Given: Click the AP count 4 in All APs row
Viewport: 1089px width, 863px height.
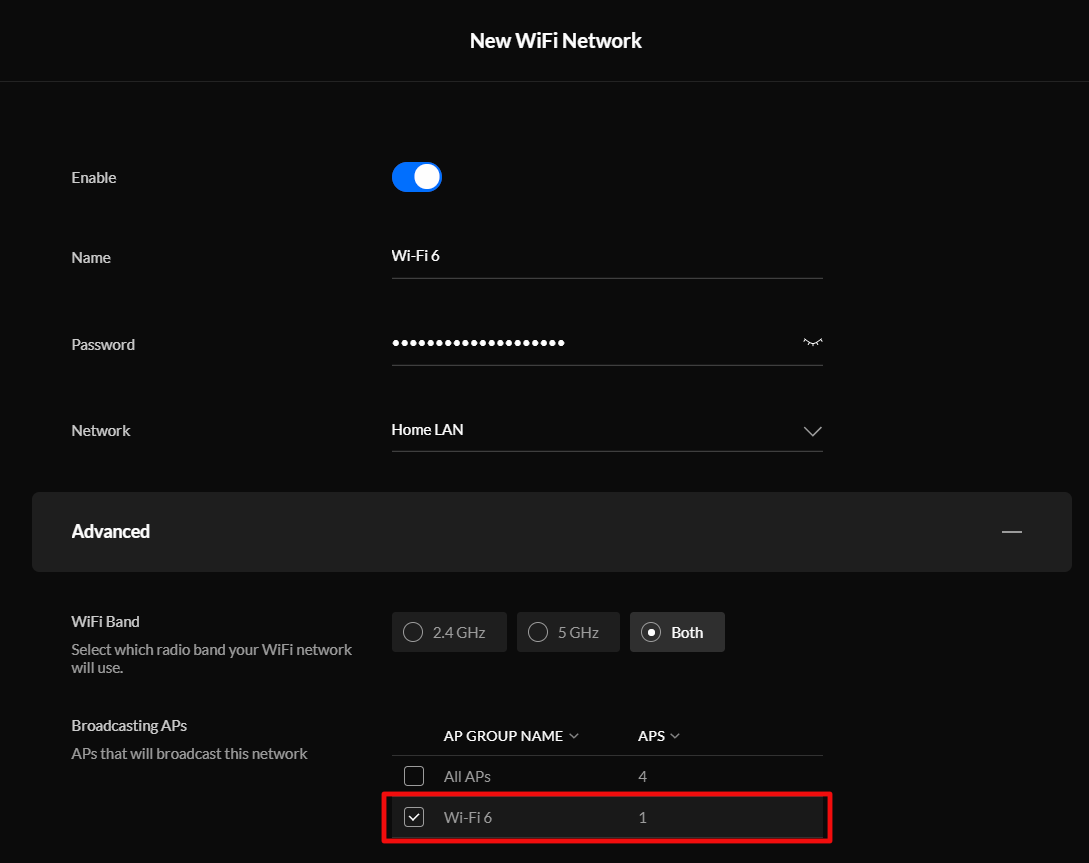Looking at the screenshot, I should tap(643, 776).
